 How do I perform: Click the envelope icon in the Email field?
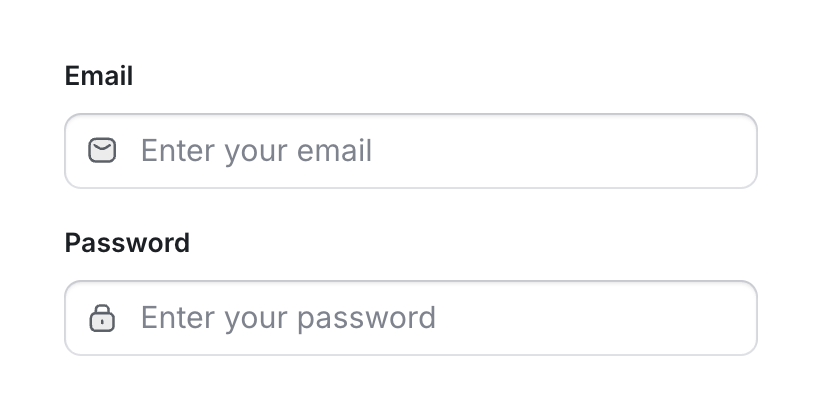point(102,151)
